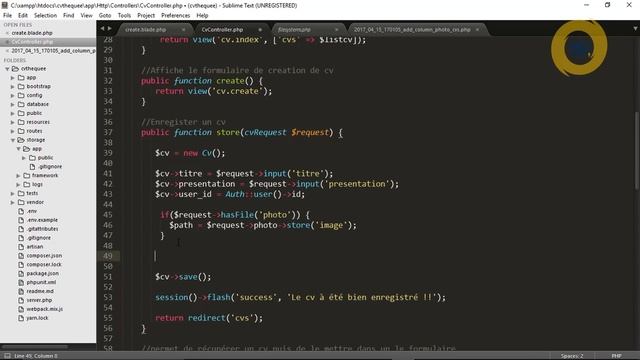Expand the bootstrap folder arrow
Screen dimensions: 640x360
[x=13, y=87]
